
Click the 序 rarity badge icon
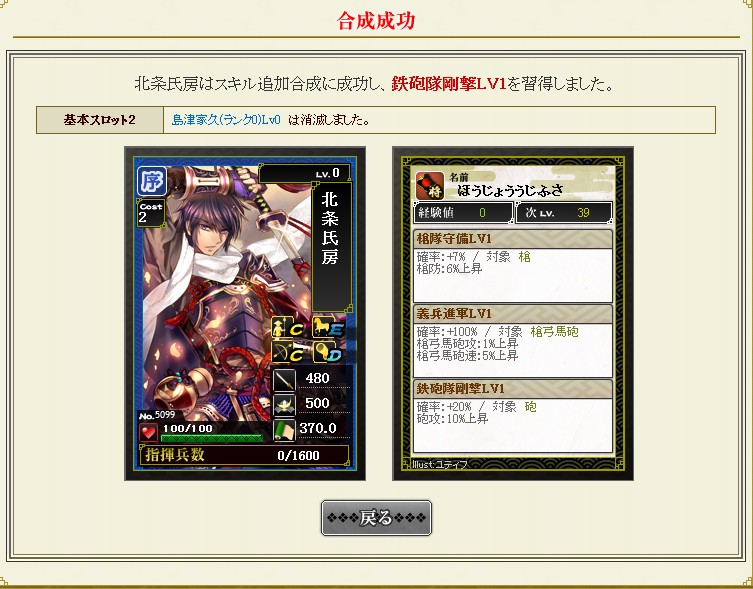[152, 181]
